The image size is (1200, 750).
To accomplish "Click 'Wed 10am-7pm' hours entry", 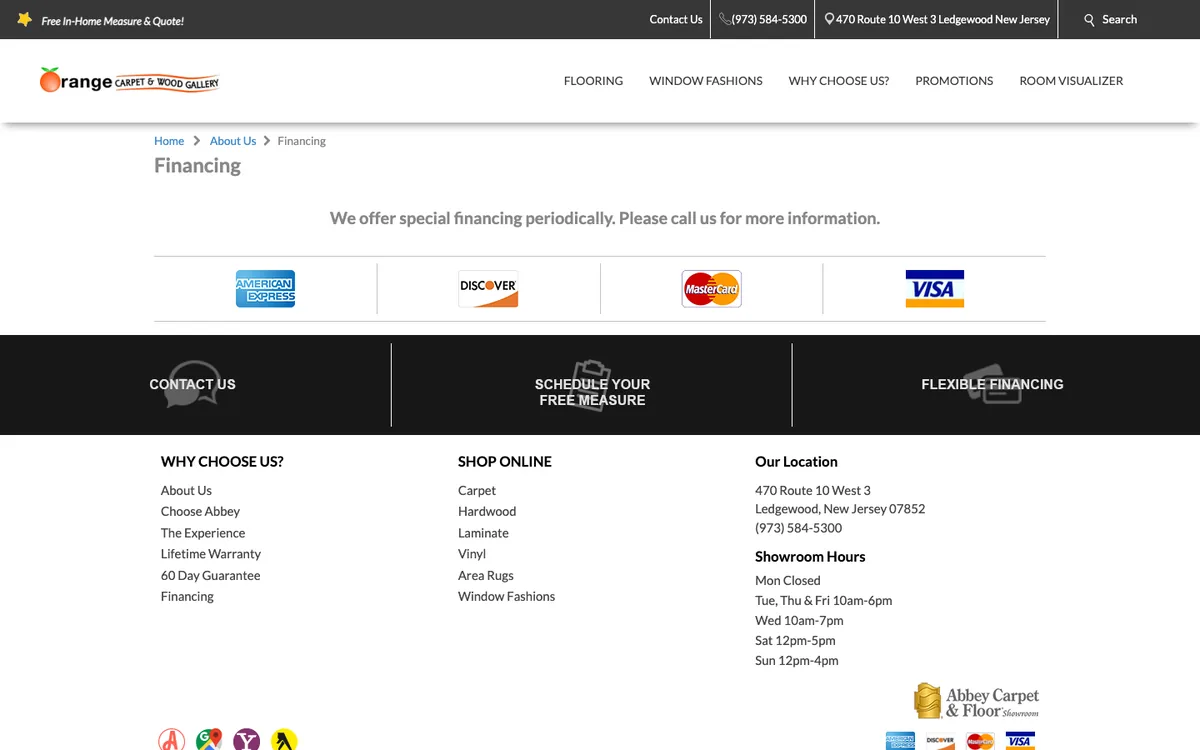I will coord(799,620).
